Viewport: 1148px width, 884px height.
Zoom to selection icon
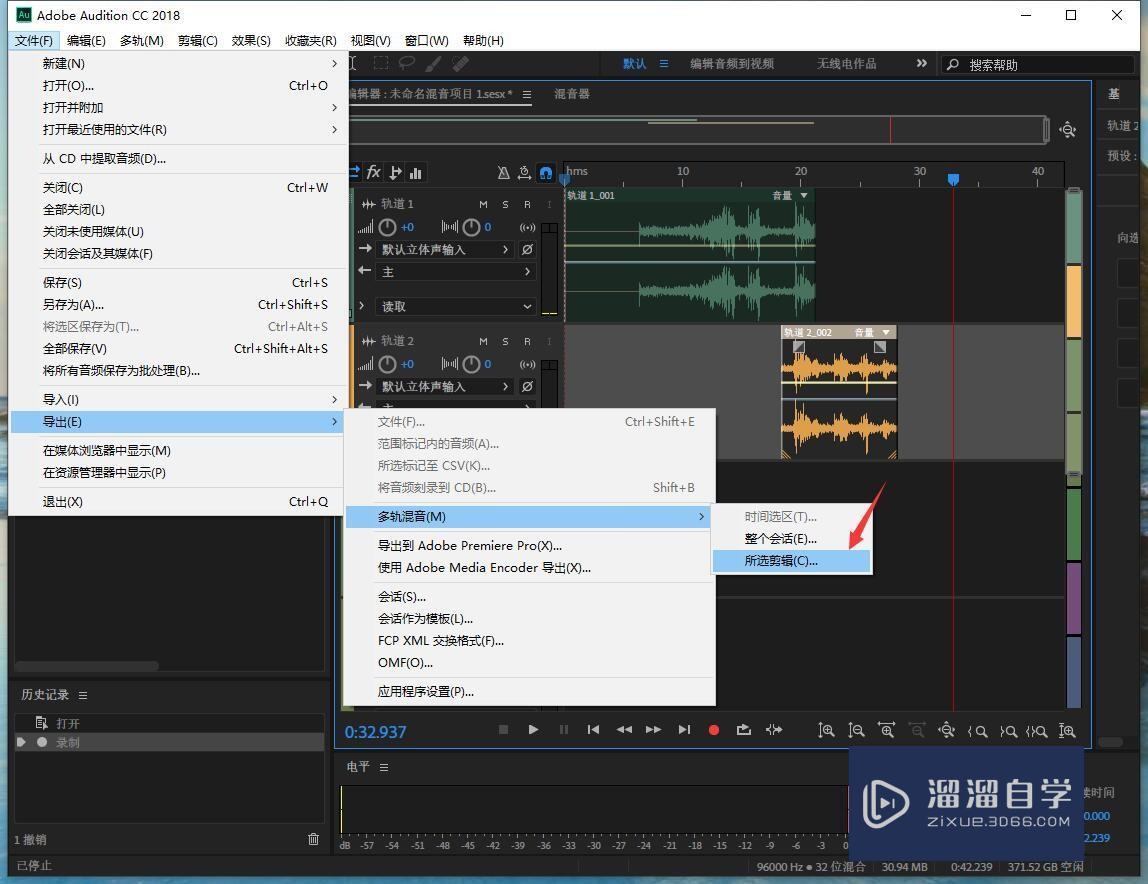click(1036, 731)
